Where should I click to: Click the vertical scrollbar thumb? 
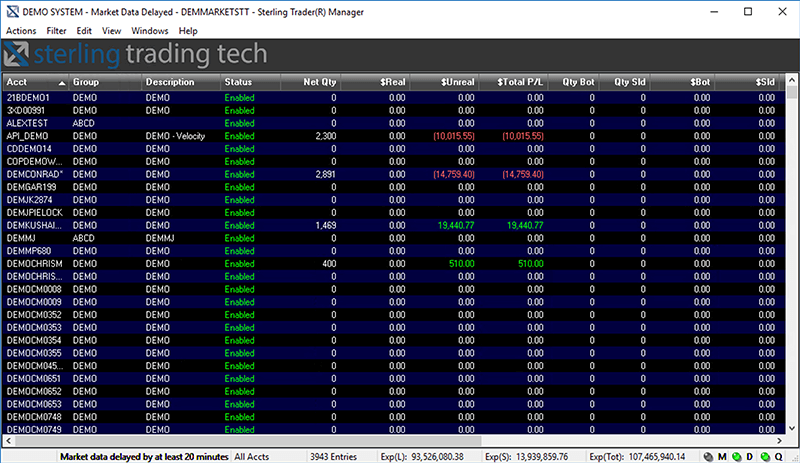[x=792, y=92]
